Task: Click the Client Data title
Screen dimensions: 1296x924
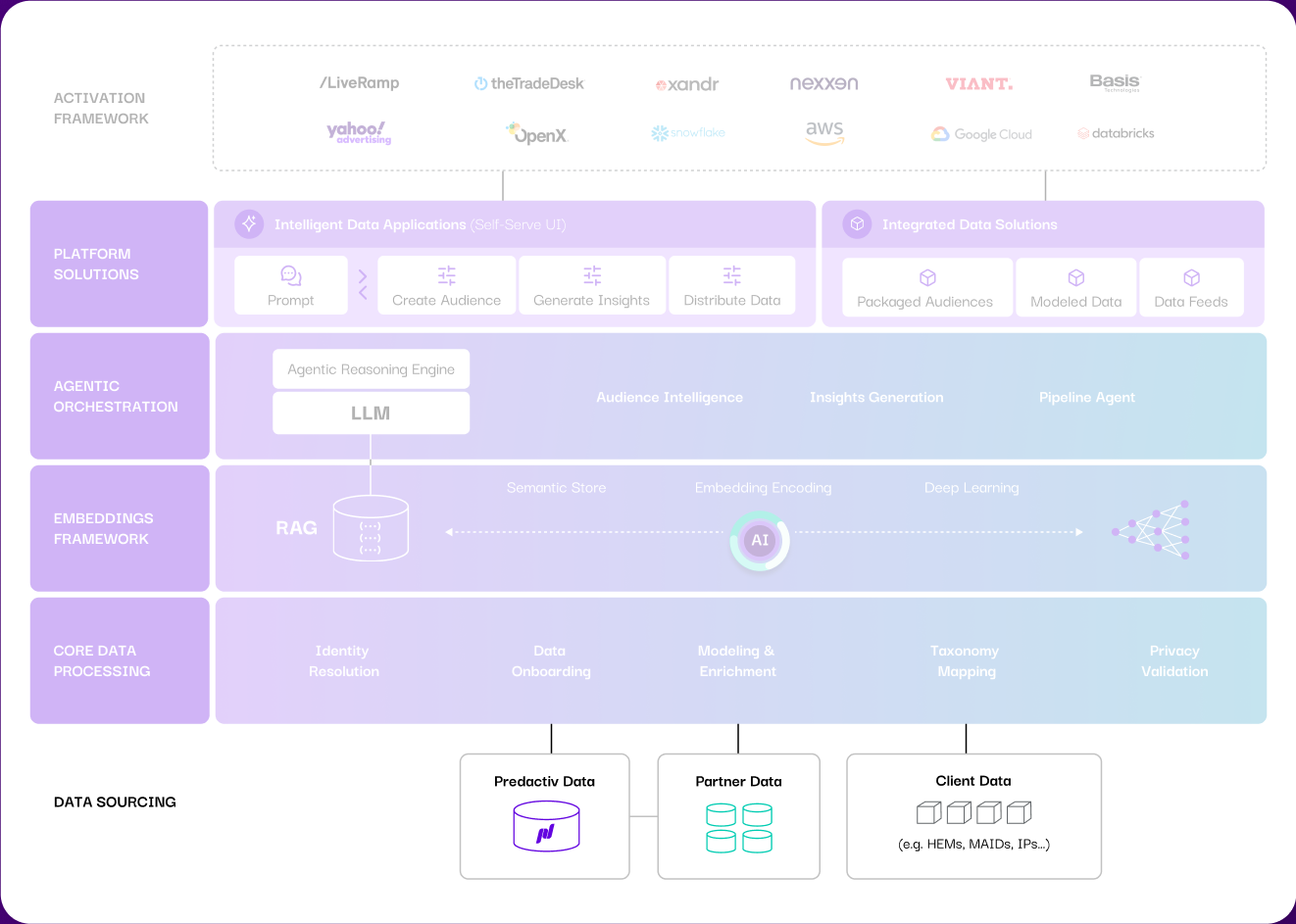Action: coord(973,781)
